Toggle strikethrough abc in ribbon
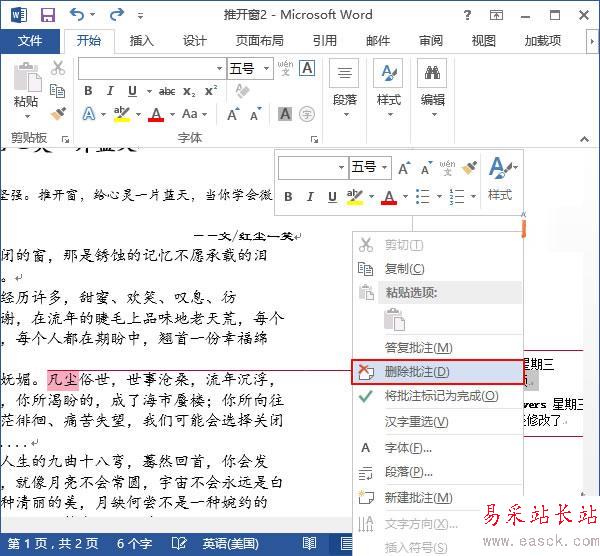The width and height of the screenshot is (600, 556). [167, 91]
